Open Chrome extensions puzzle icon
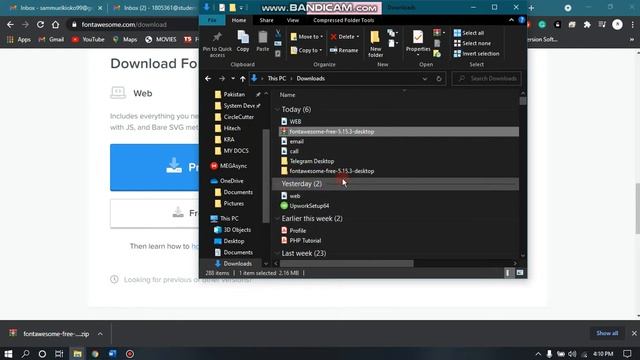 point(587,24)
